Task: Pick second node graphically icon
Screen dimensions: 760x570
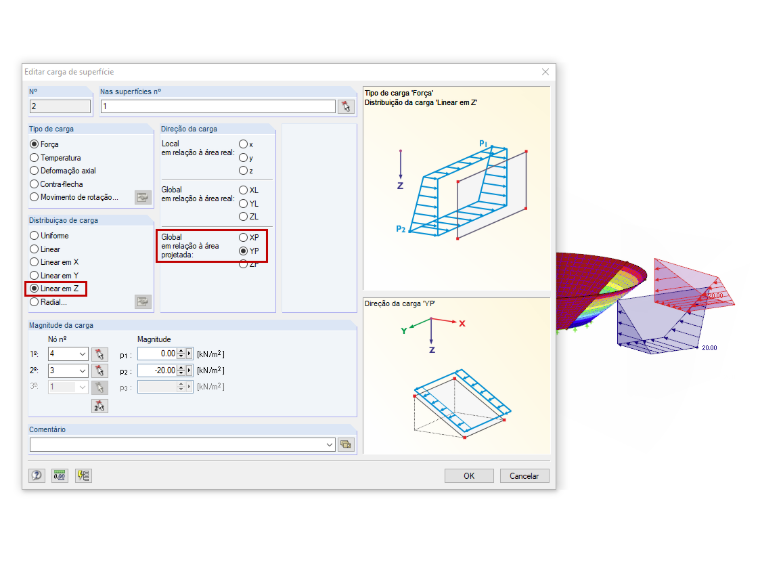Action: pos(99,371)
